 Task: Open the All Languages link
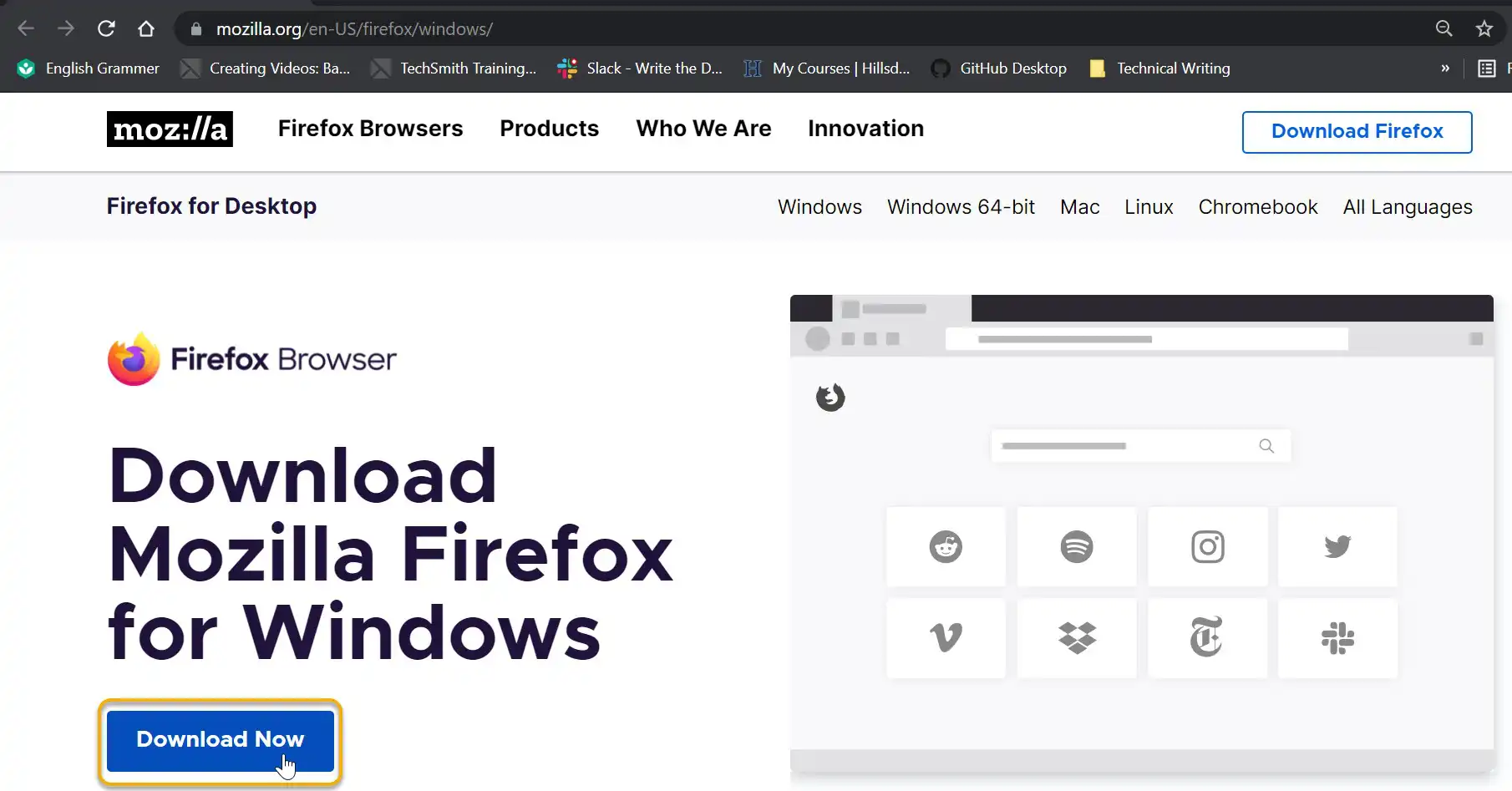pyautogui.click(x=1408, y=207)
